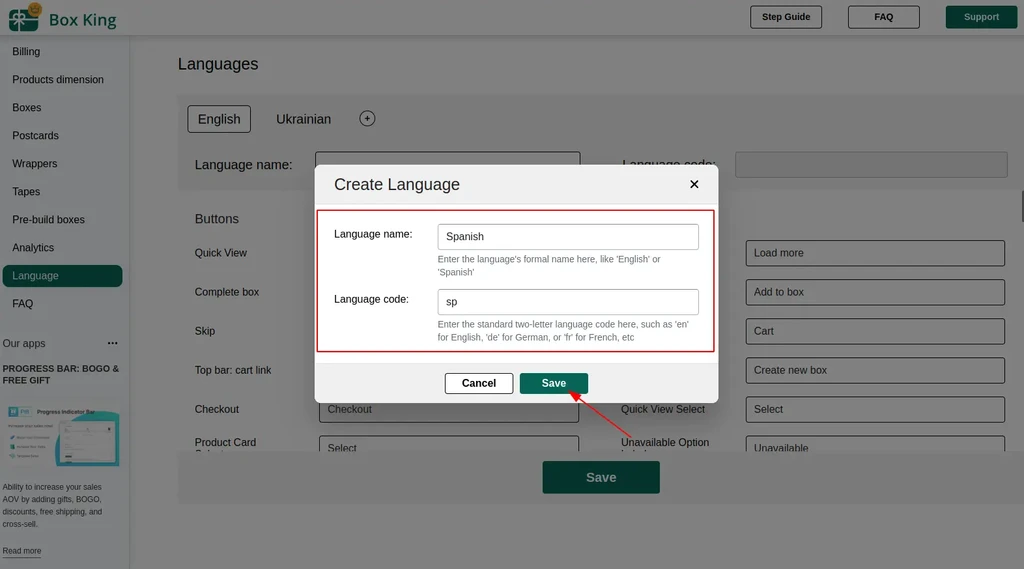Focus the dialog Language name field
The width and height of the screenshot is (1024, 569).
click(x=568, y=236)
